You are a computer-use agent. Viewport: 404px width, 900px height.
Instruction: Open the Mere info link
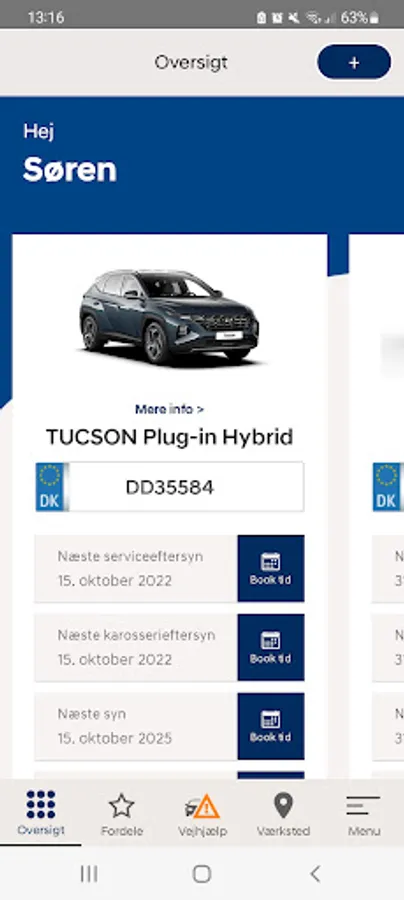tap(169, 409)
